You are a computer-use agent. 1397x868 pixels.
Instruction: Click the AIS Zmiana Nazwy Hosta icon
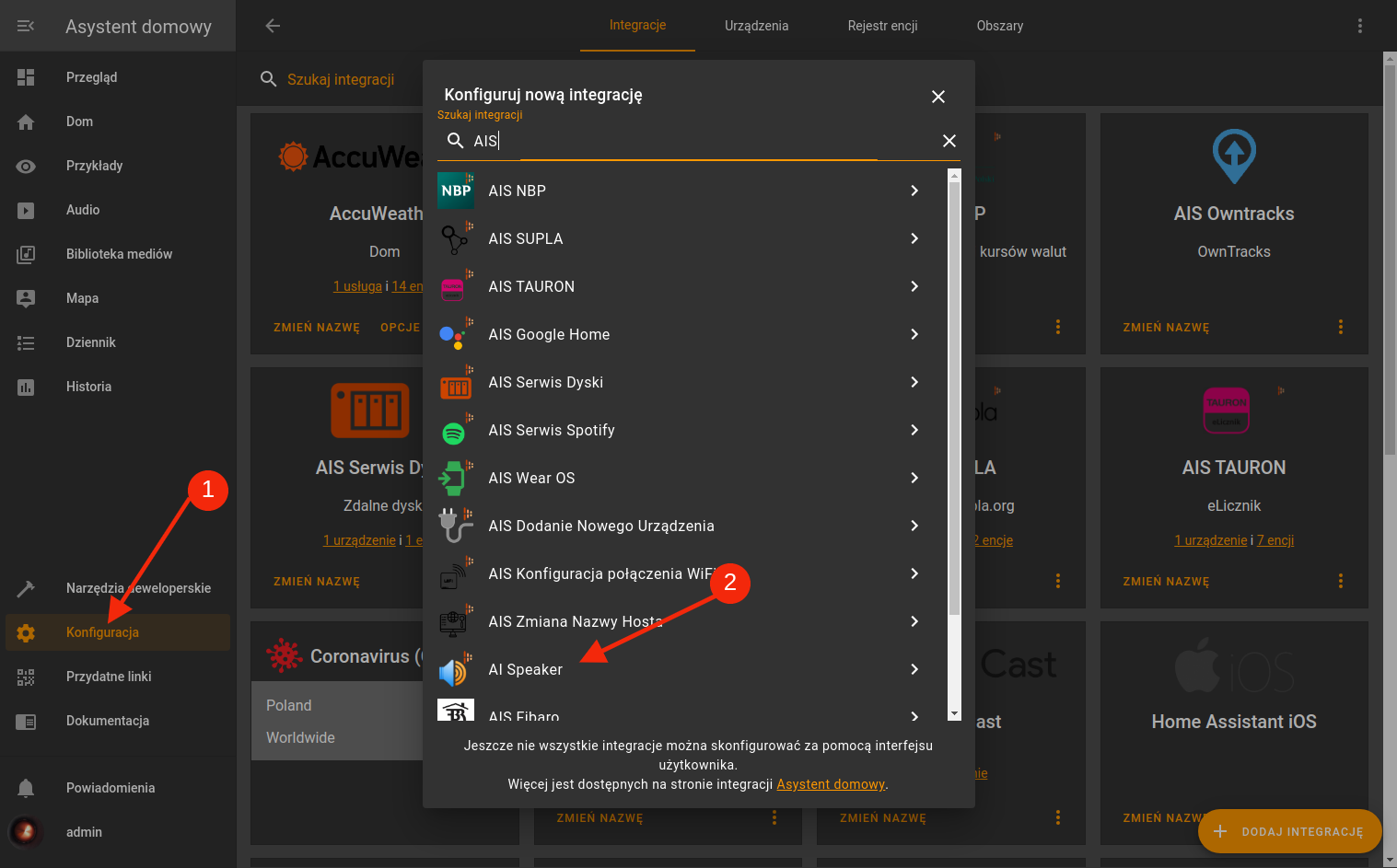pos(456,621)
